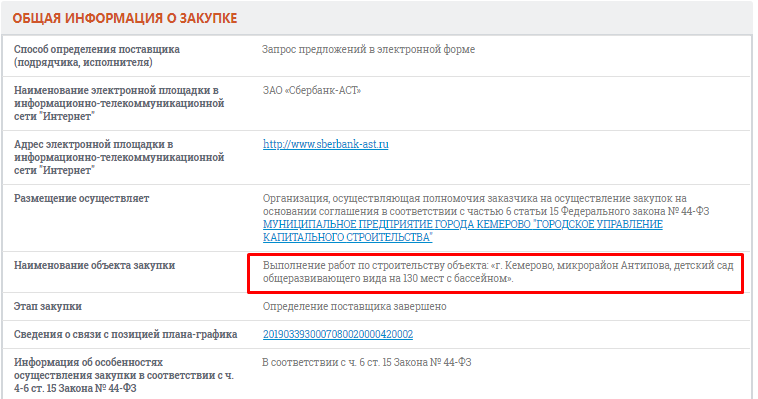Click the 'Организация, осуществляющая полномочия заказчика' text
Screen dimensions: 758x399
(x=486, y=205)
